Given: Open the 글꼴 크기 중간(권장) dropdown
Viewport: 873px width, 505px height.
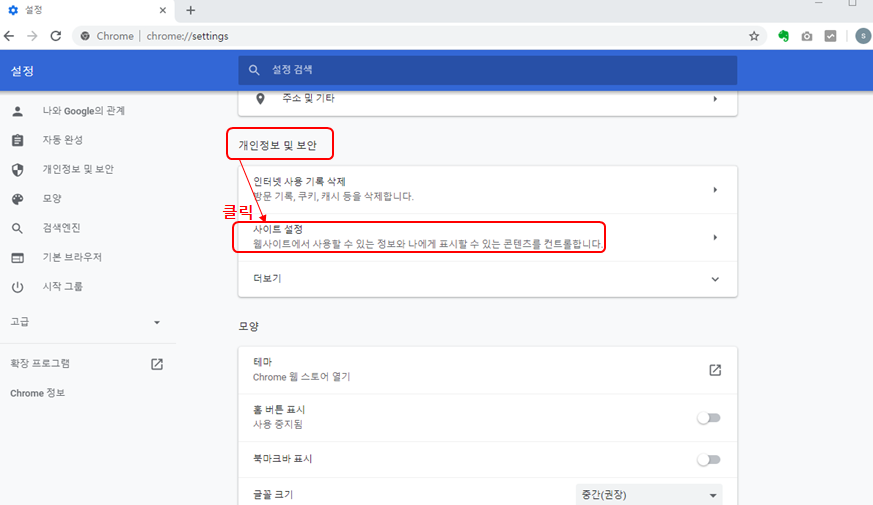Looking at the screenshot, I should point(649,495).
